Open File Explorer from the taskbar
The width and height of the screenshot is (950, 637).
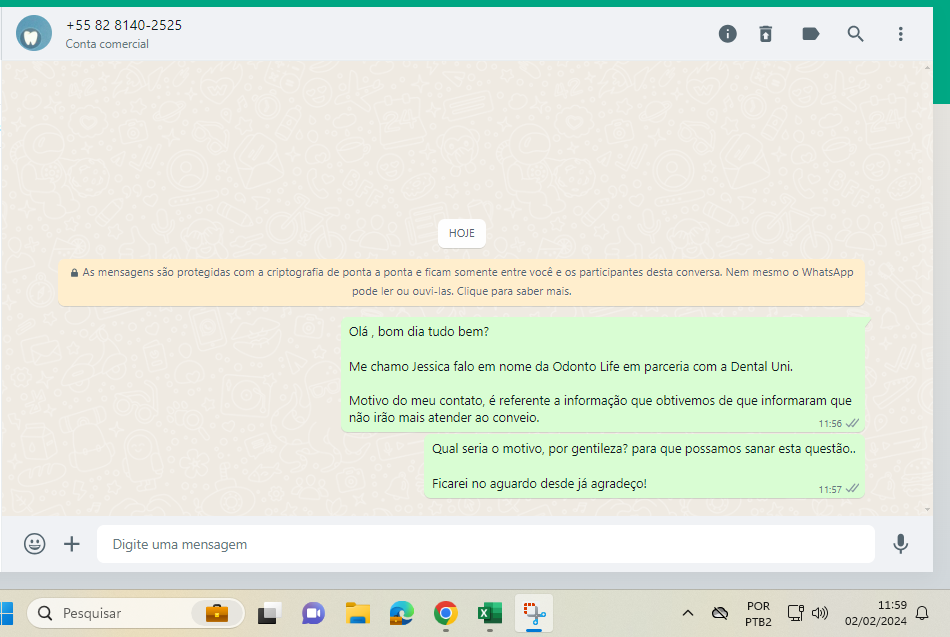coord(357,613)
